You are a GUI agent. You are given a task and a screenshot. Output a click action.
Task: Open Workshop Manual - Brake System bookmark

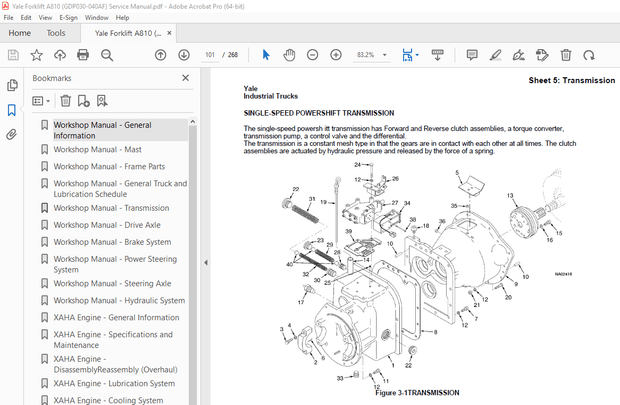coord(112,242)
